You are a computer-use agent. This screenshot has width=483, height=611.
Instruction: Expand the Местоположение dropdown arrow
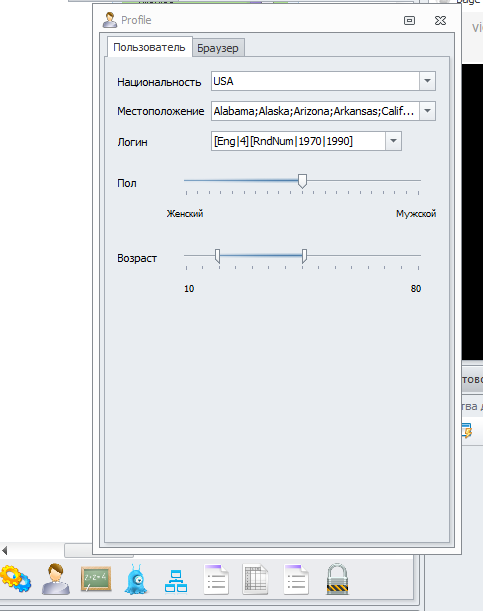(x=427, y=111)
